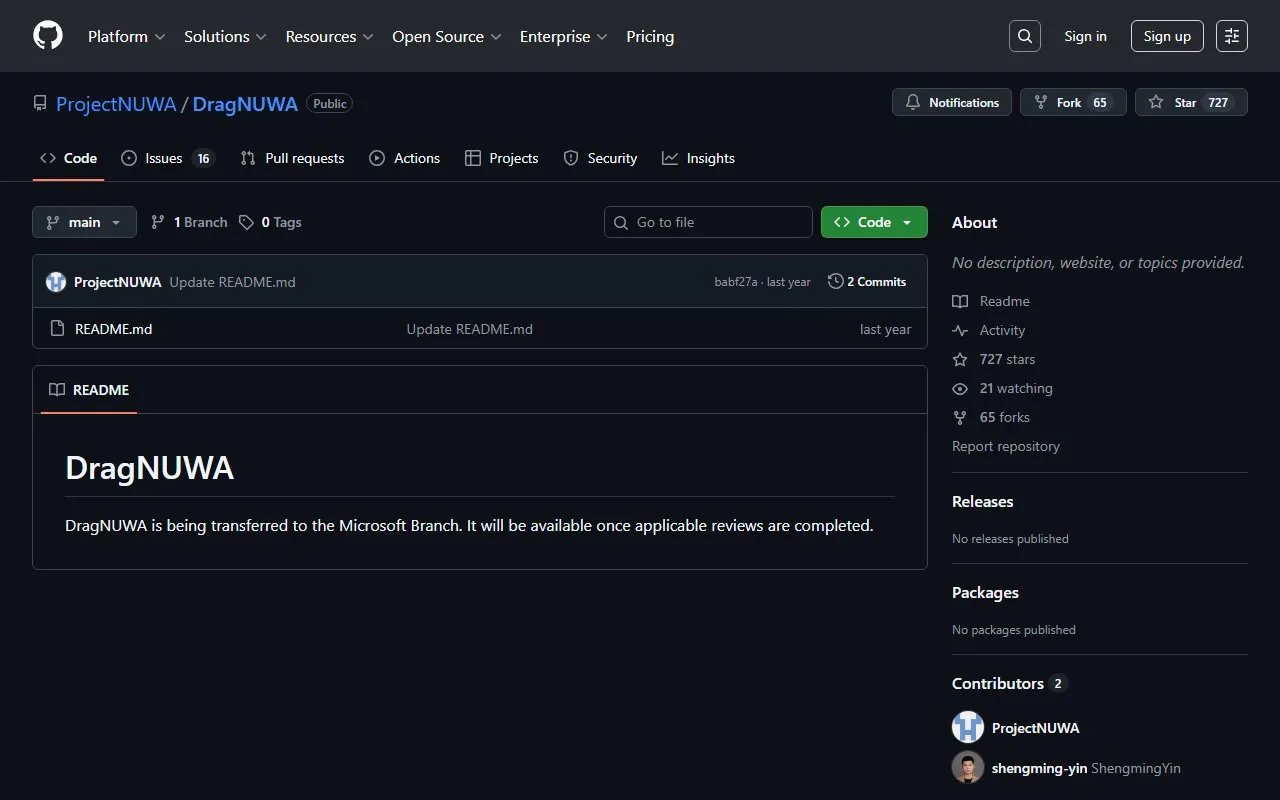Click the Report repository link
The width and height of the screenshot is (1280, 800).
click(x=1006, y=446)
